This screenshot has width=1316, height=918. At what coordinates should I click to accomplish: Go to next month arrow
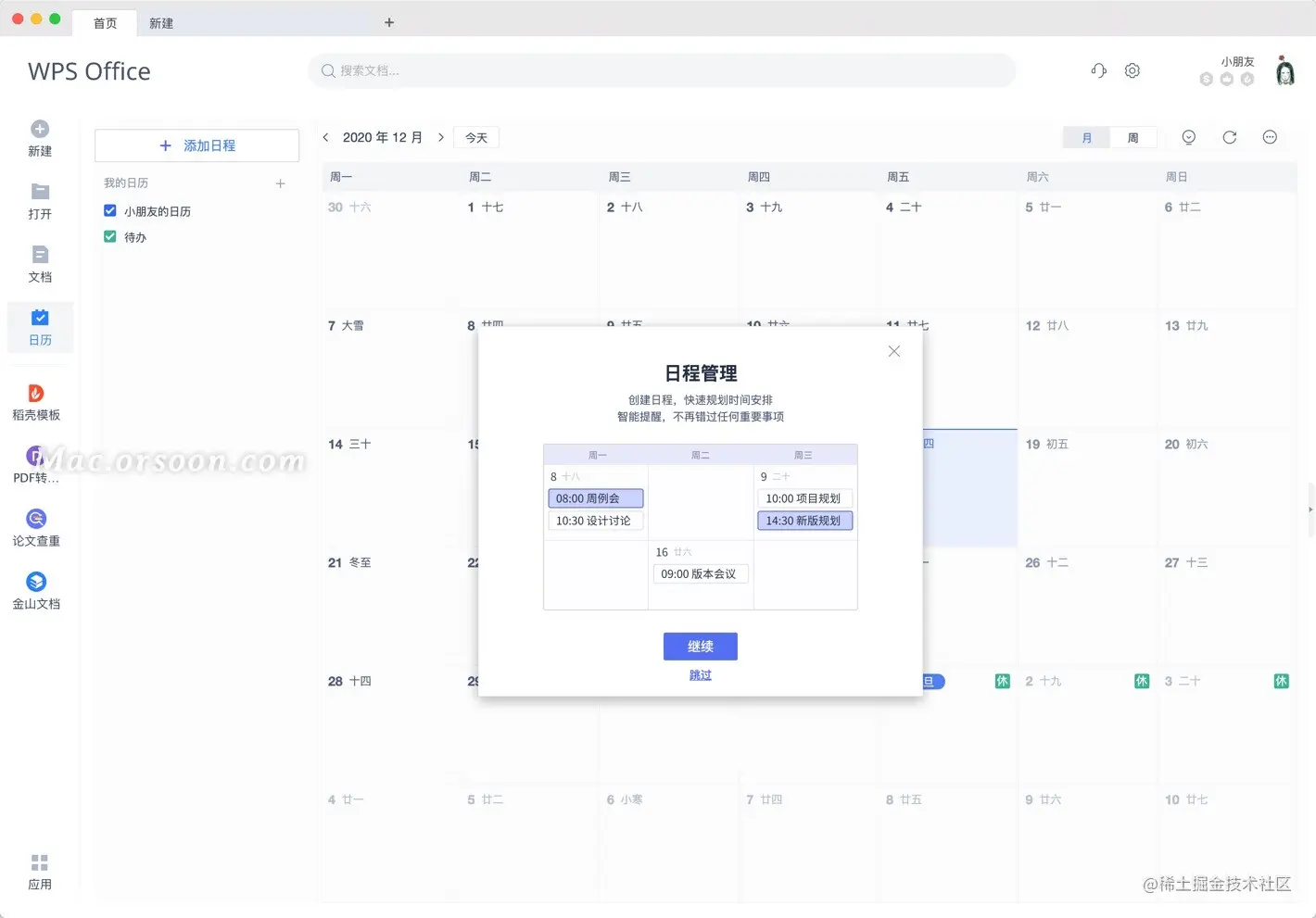coord(441,137)
